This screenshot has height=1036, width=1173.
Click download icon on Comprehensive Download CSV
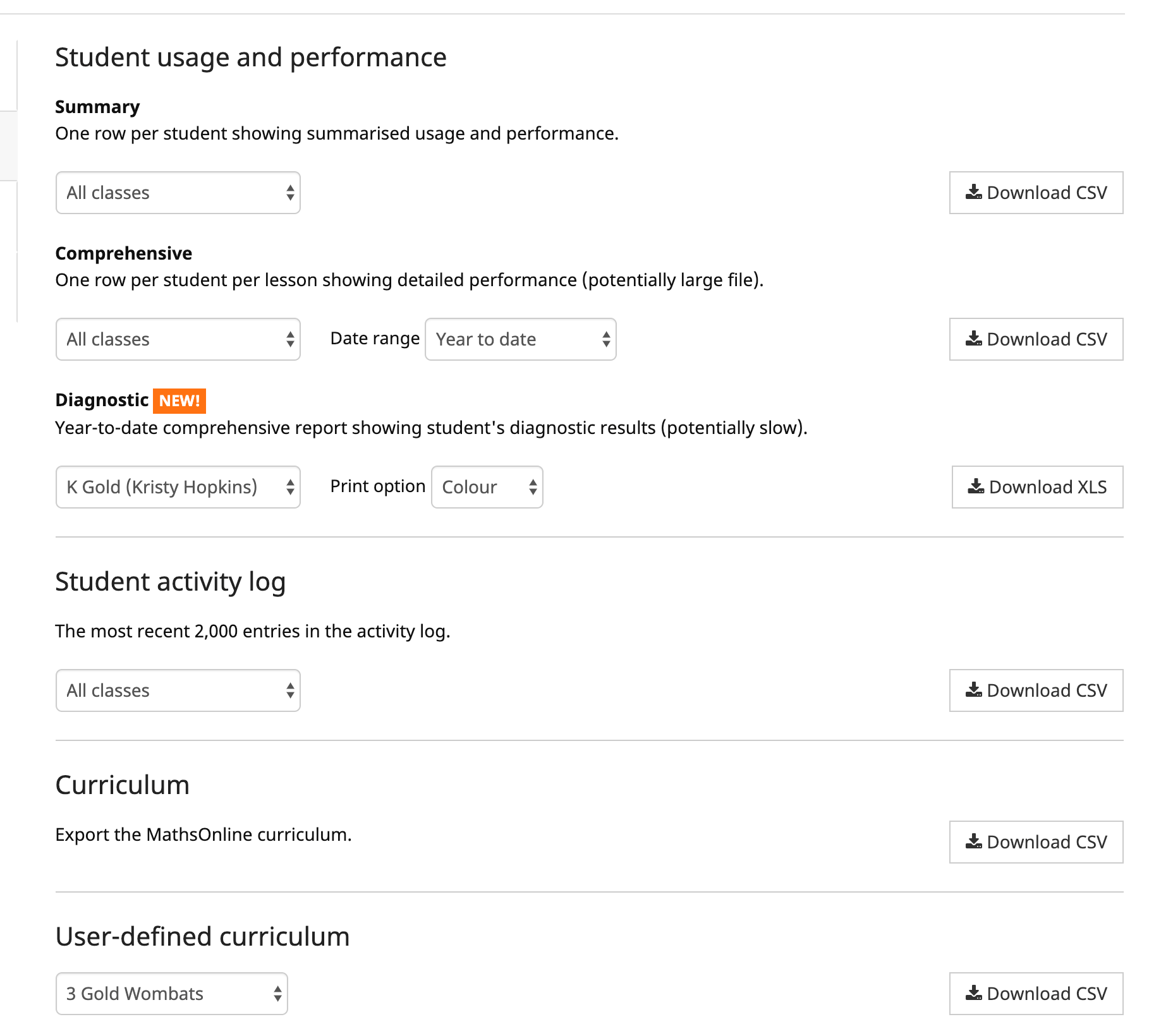tap(974, 339)
